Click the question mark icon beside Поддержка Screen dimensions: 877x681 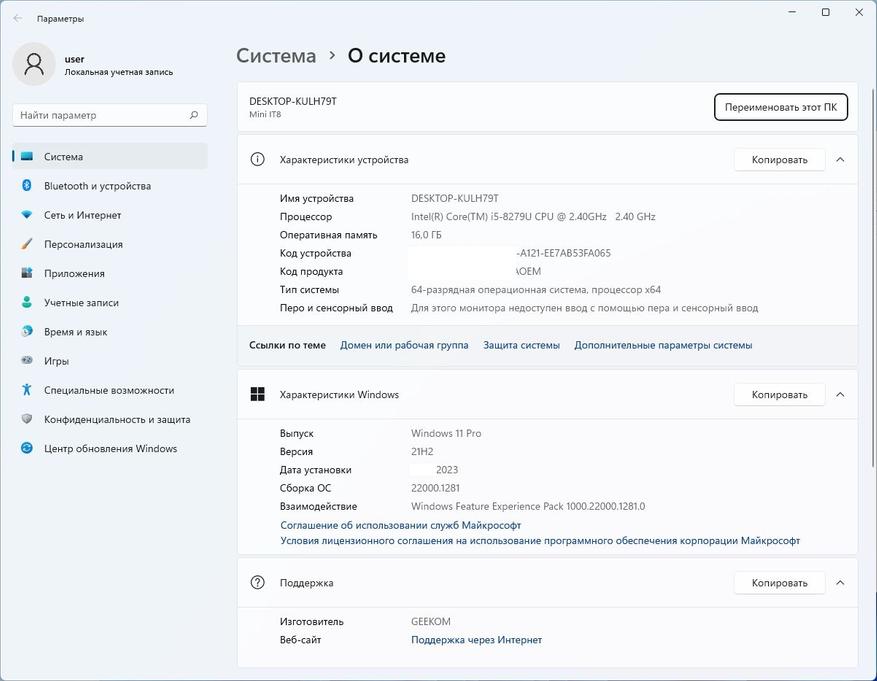pos(257,583)
